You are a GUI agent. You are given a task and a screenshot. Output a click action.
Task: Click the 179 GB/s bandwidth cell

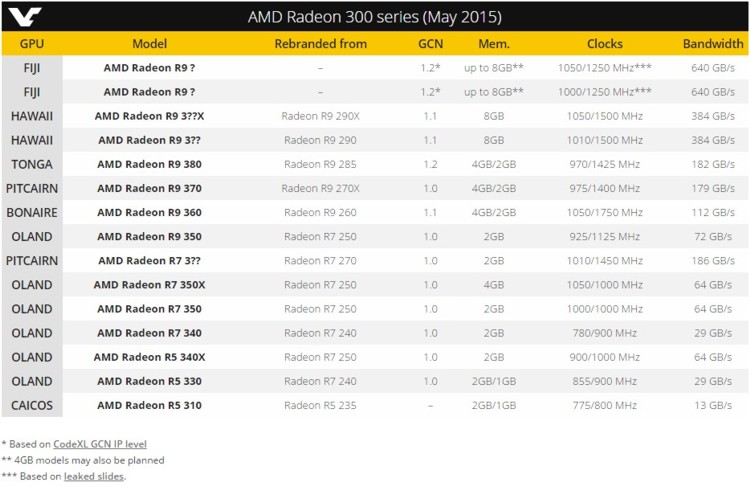pyautogui.click(x=713, y=188)
